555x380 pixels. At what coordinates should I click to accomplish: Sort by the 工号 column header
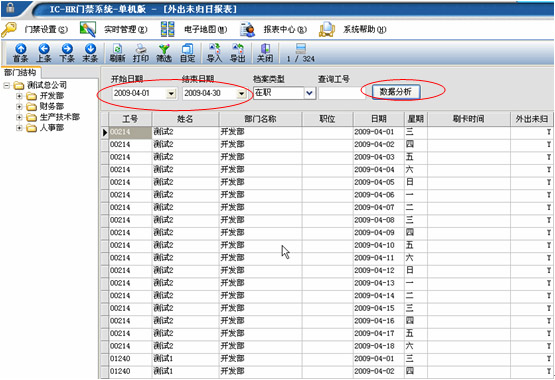[130, 119]
